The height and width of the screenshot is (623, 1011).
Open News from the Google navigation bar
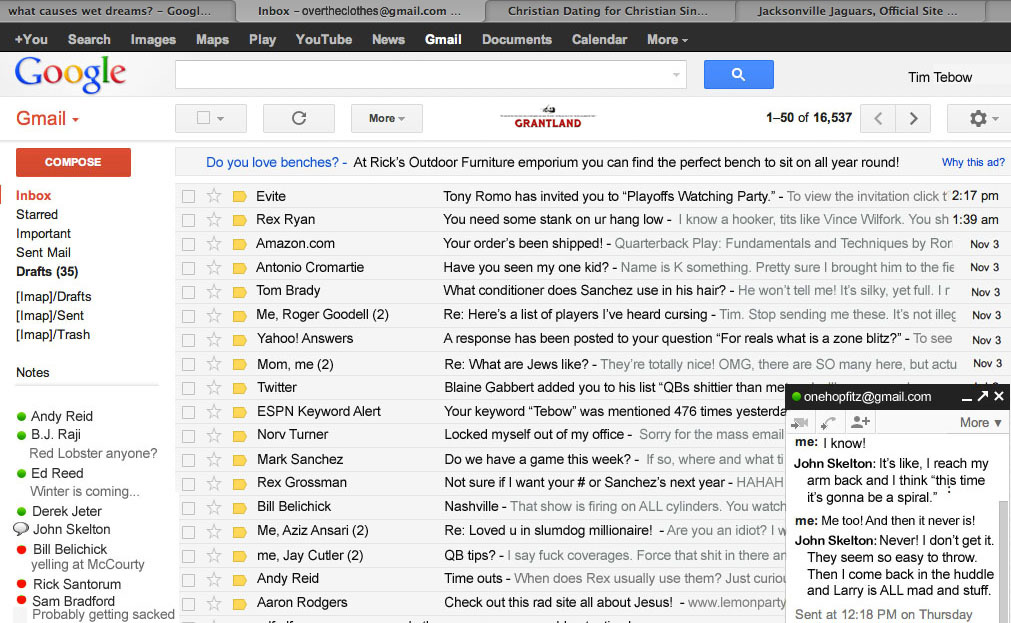point(388,39)
